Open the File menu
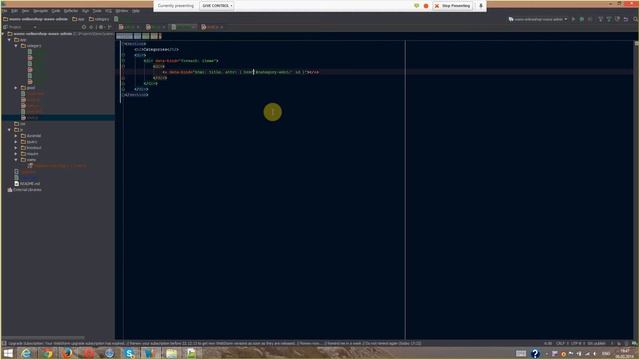 4,11
